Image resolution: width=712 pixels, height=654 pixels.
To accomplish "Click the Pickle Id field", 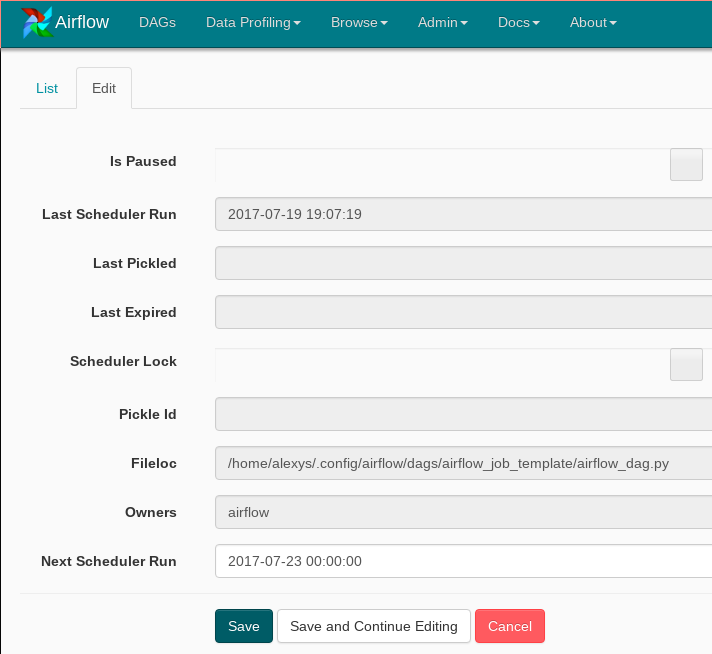I will [x=464, y=414].
